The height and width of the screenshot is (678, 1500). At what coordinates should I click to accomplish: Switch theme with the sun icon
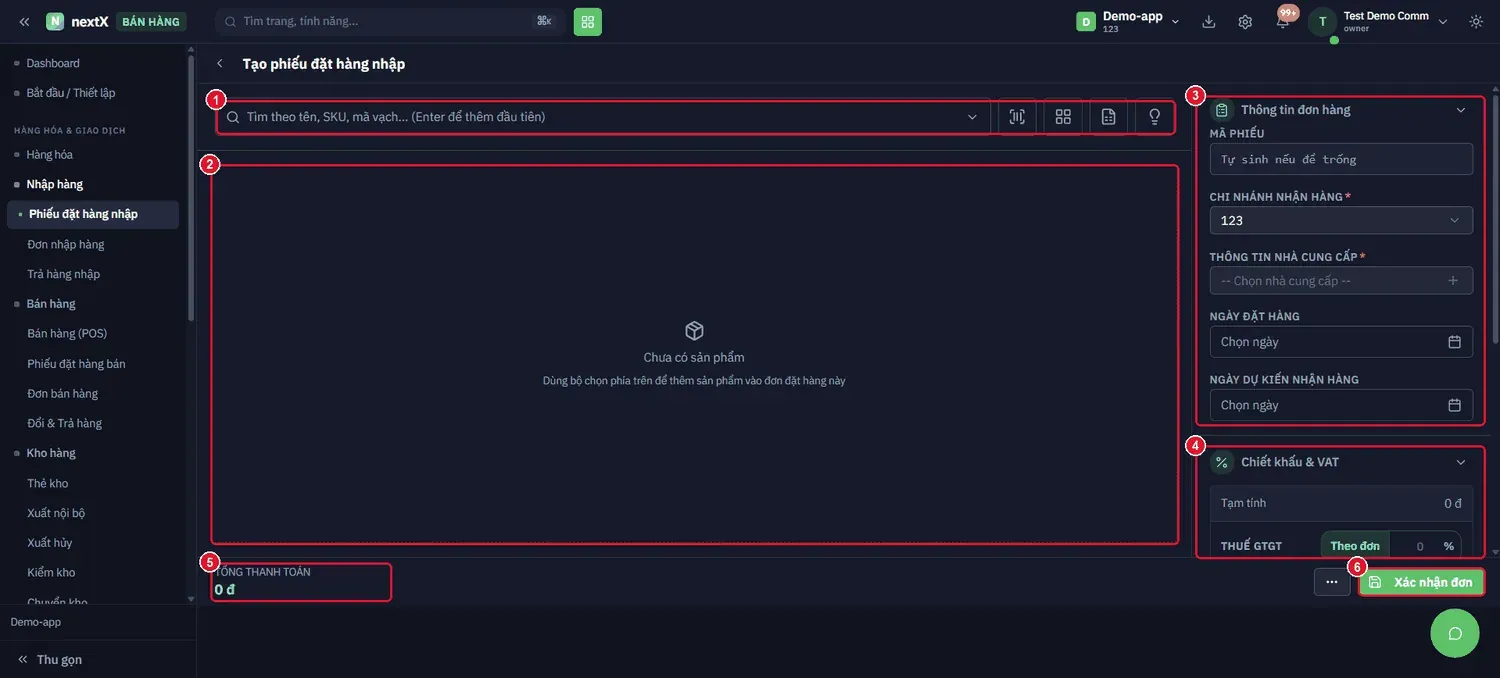click(1476, 21)
